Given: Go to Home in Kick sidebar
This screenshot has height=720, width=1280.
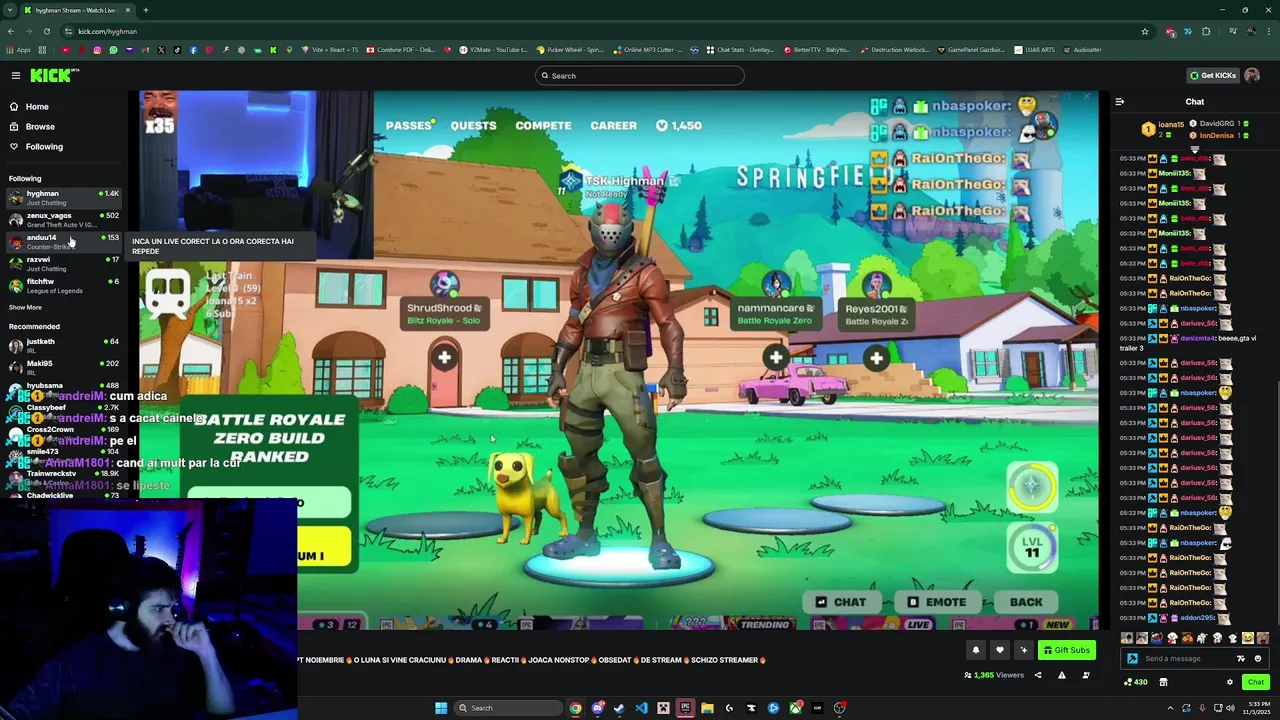Looking at the screenshot, I should pos(37,106).
